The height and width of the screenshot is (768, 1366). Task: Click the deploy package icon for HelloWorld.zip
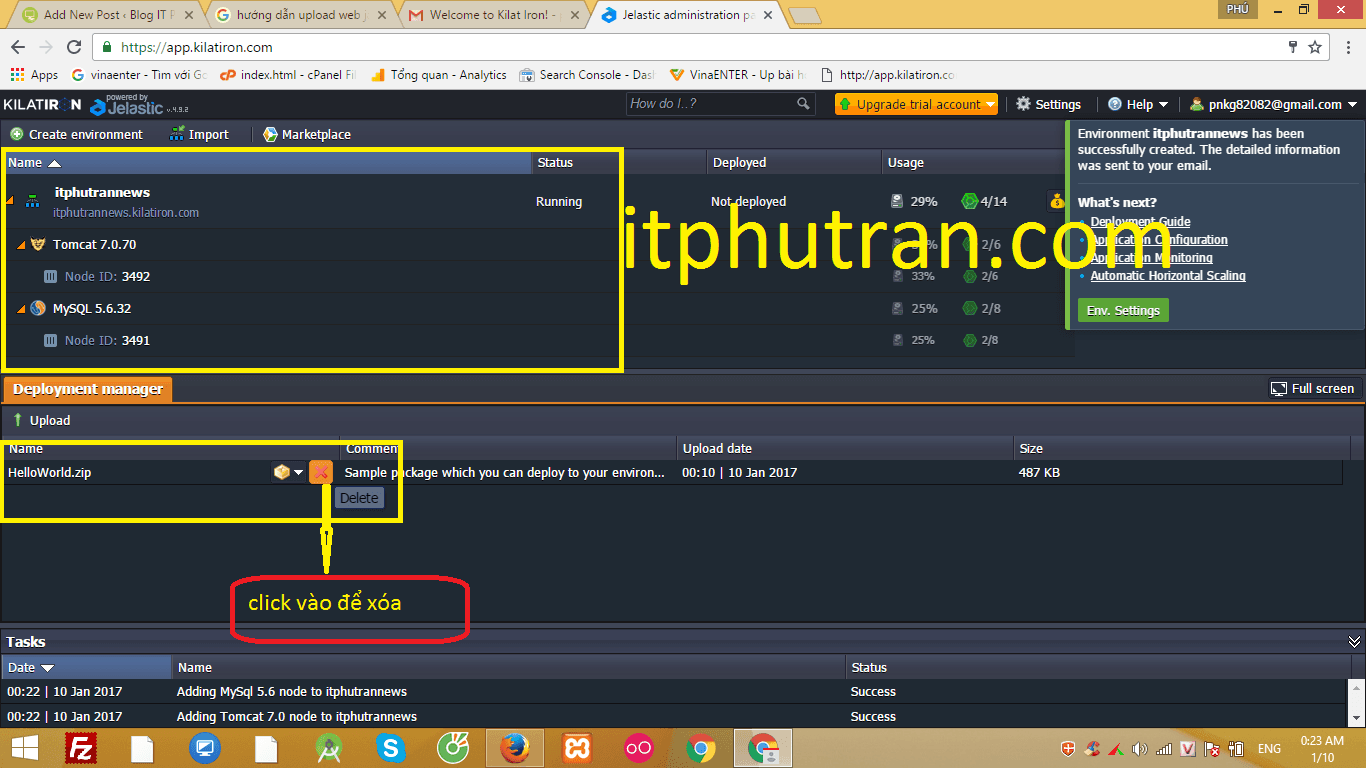click(281, 472)
